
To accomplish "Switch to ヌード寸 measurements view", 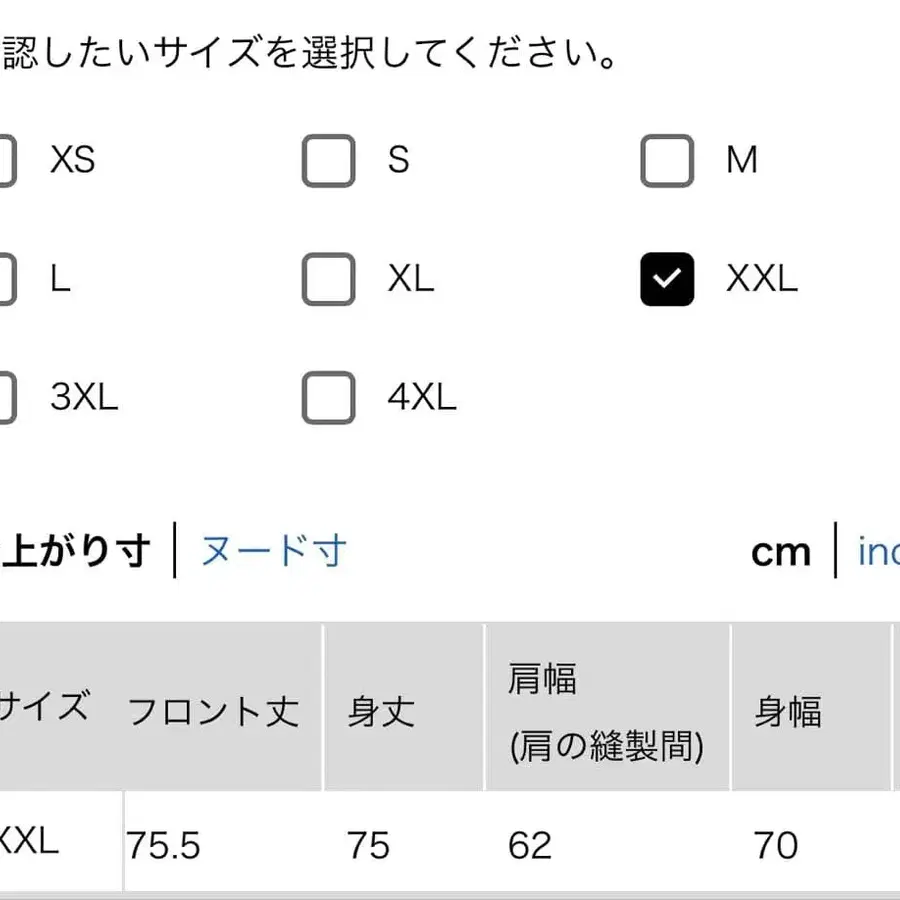I will coord(272,551).
